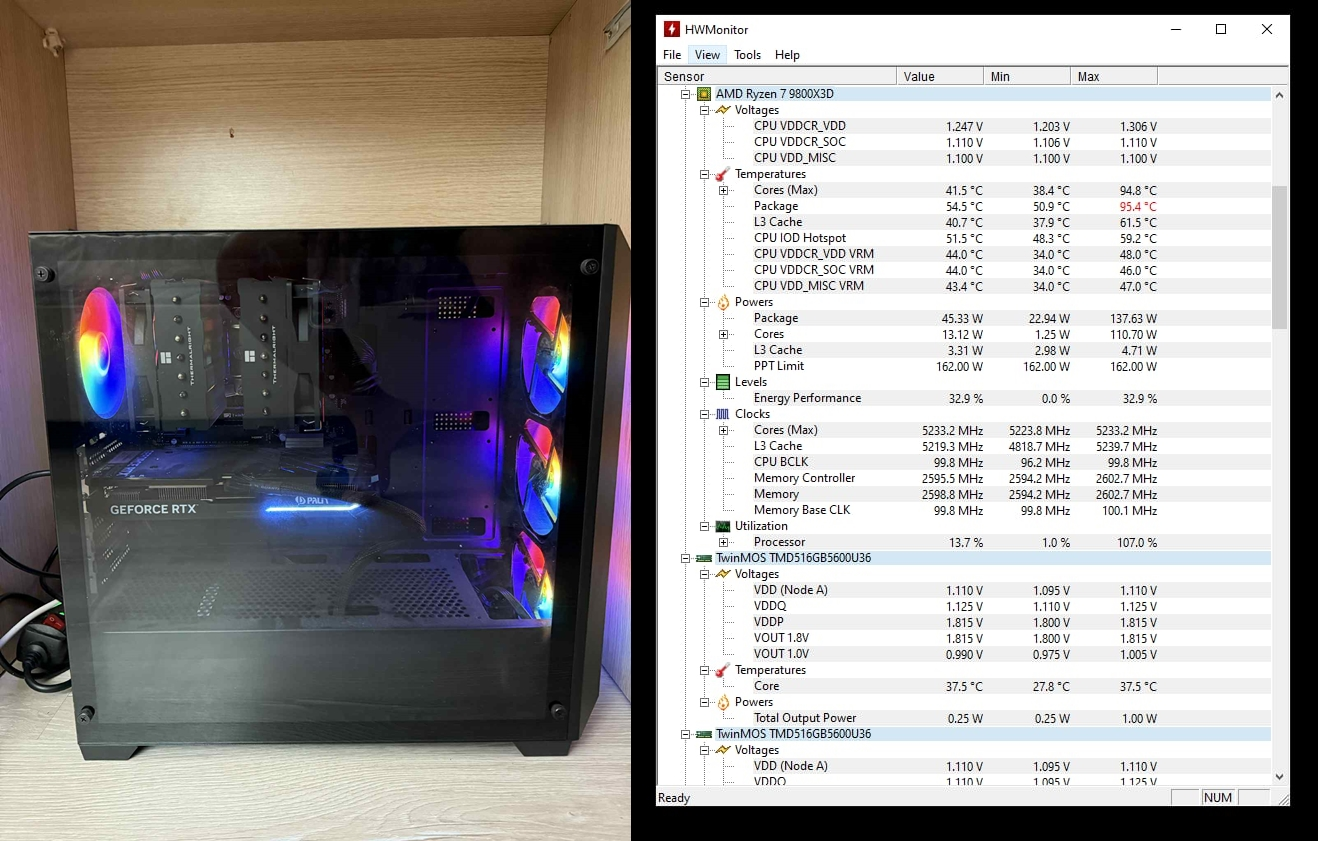Screen dimensions: 1318x841
Task: Click the Utilization chart icon
Action: (723, 526)
